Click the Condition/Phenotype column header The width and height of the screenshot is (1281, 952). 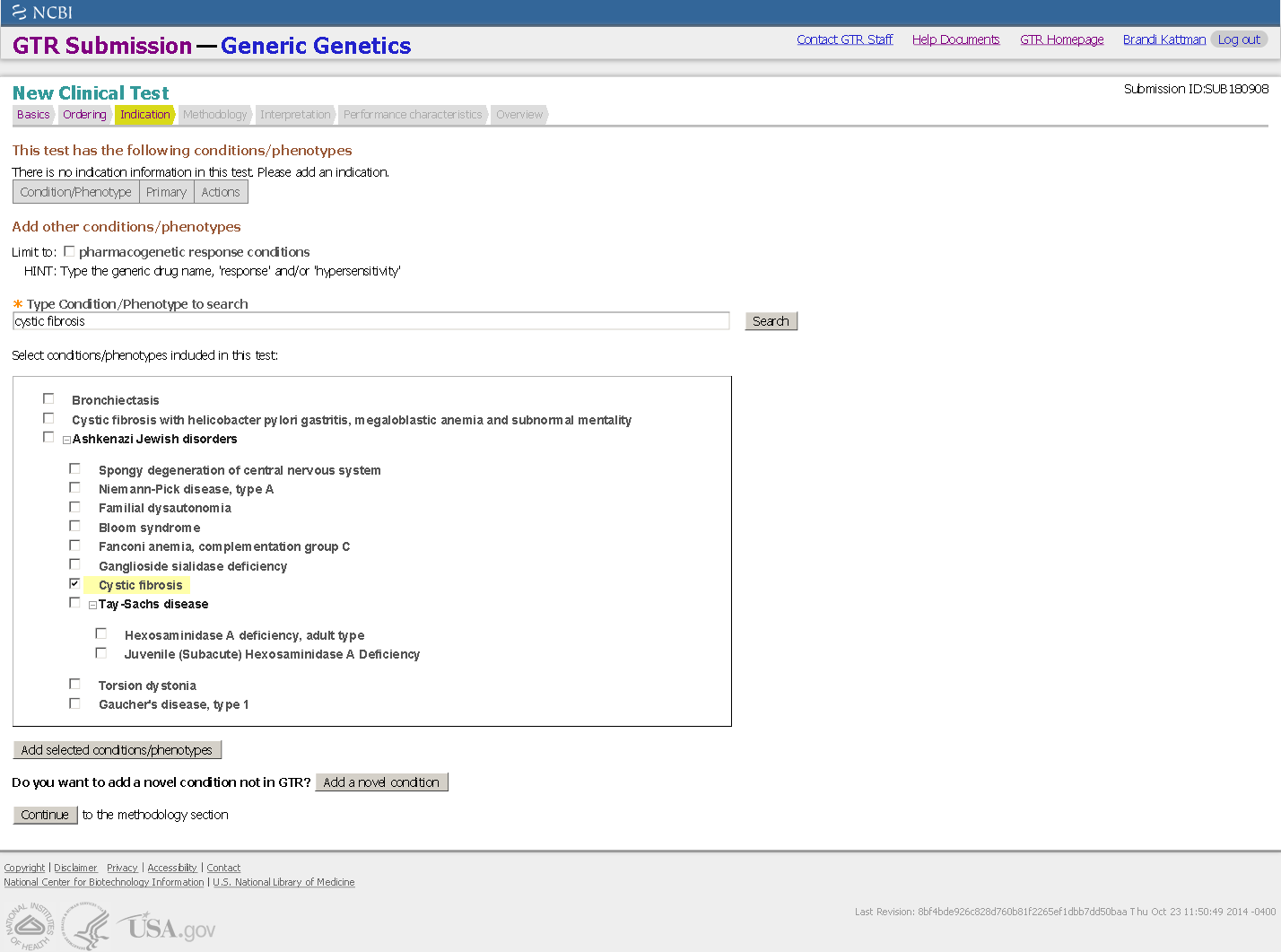(76, 192)
